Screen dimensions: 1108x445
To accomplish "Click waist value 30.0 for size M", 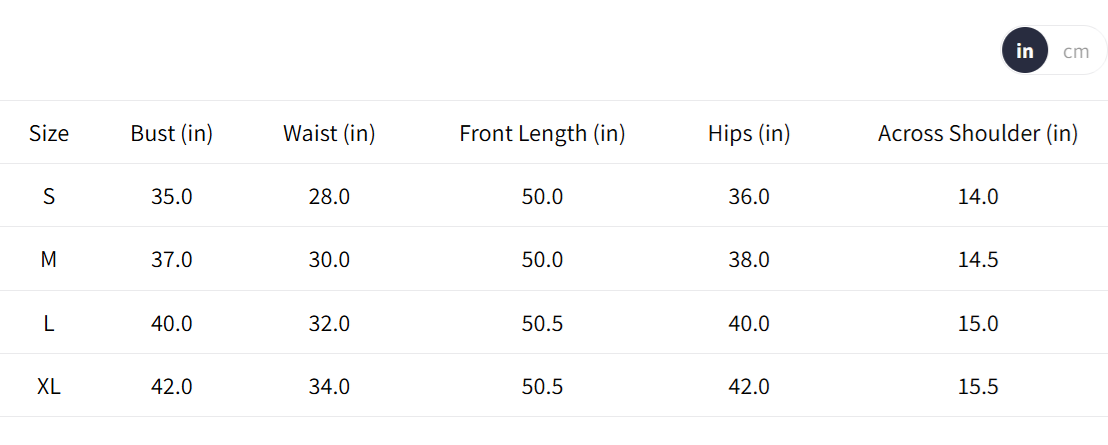I will [329, 259].
